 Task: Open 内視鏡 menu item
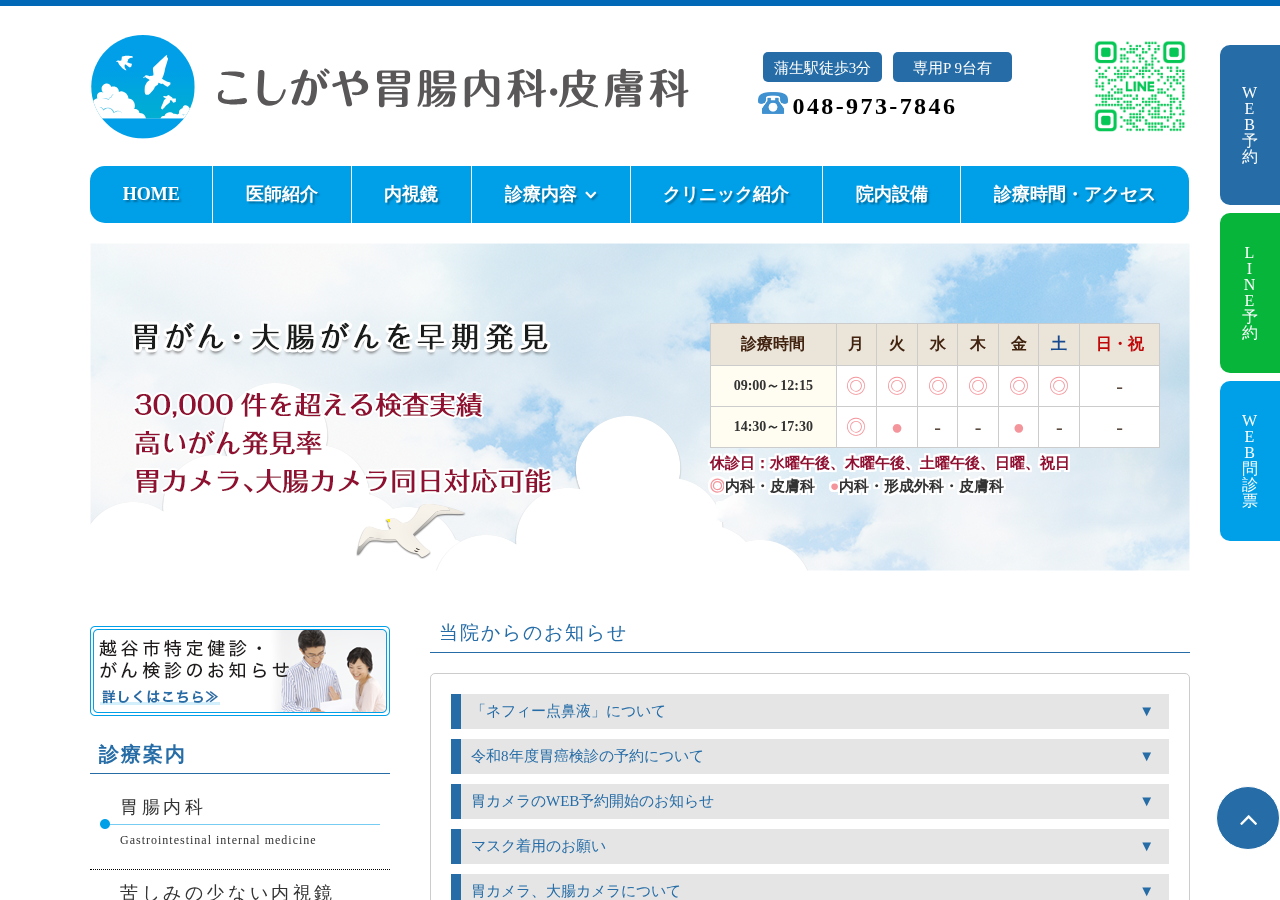411,195
